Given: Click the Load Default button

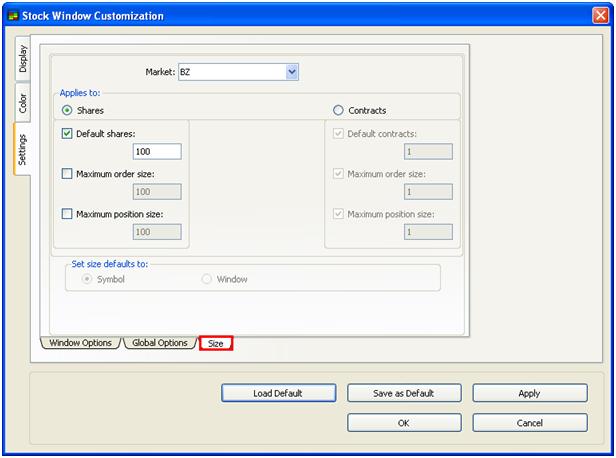Looking at the screenshot, I should (278, 393).
